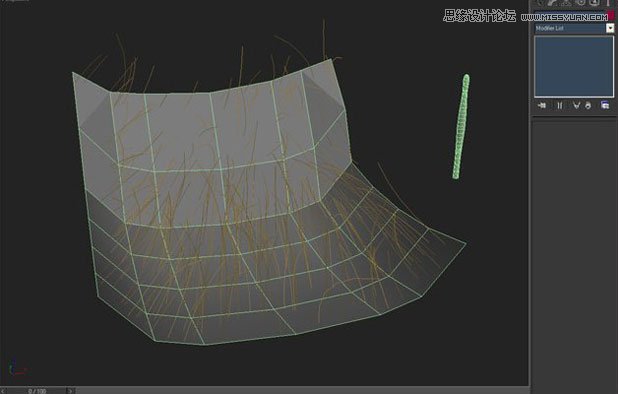Click the red object color swatch

[611, 15]
